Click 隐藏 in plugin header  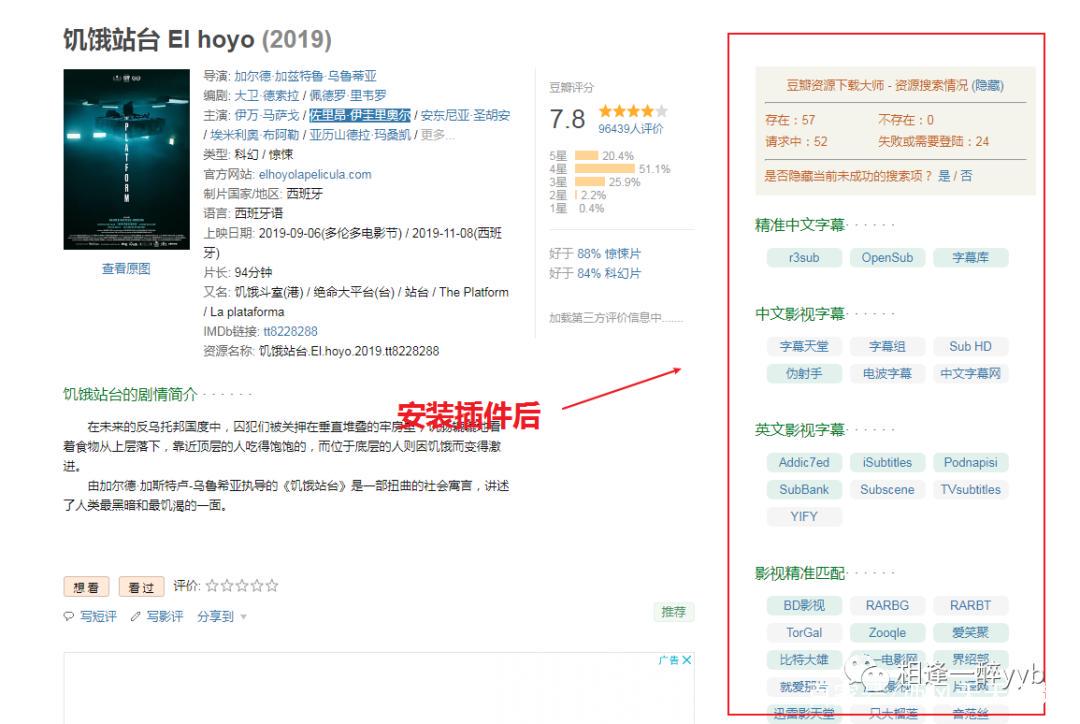point(987,85)
